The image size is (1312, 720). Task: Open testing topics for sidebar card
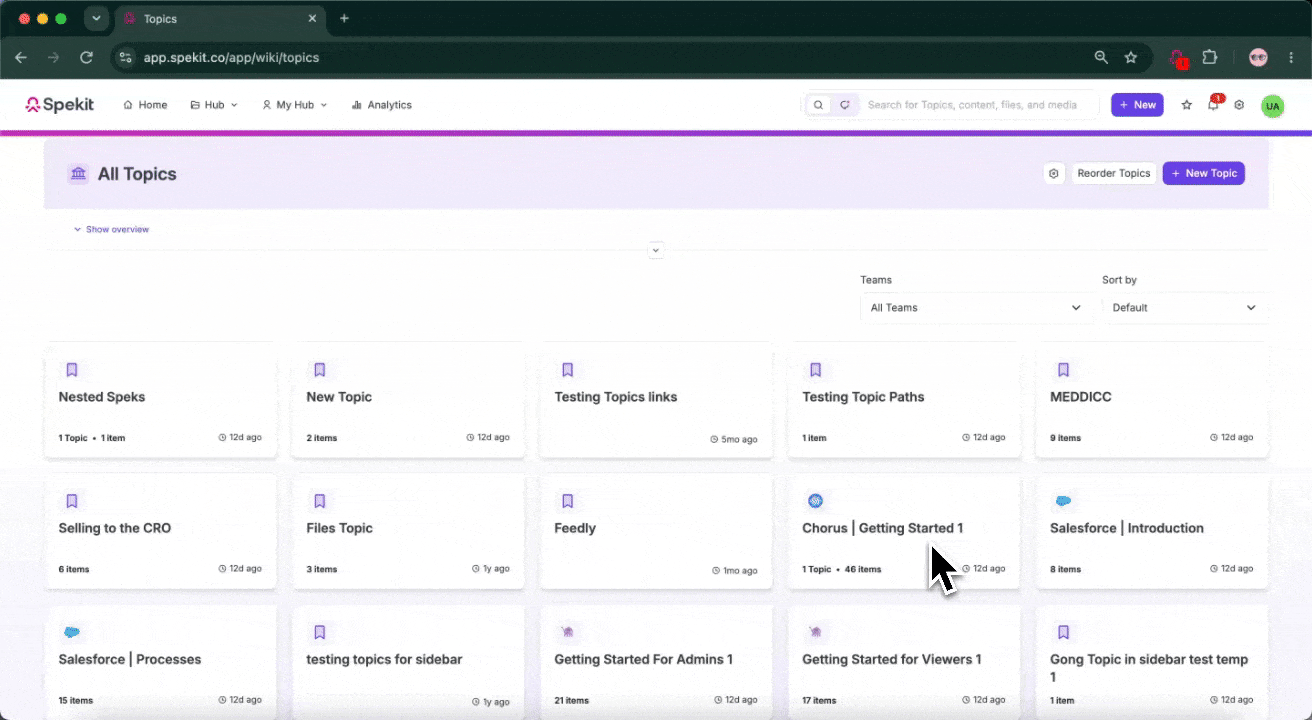click(x=408, y=662)
